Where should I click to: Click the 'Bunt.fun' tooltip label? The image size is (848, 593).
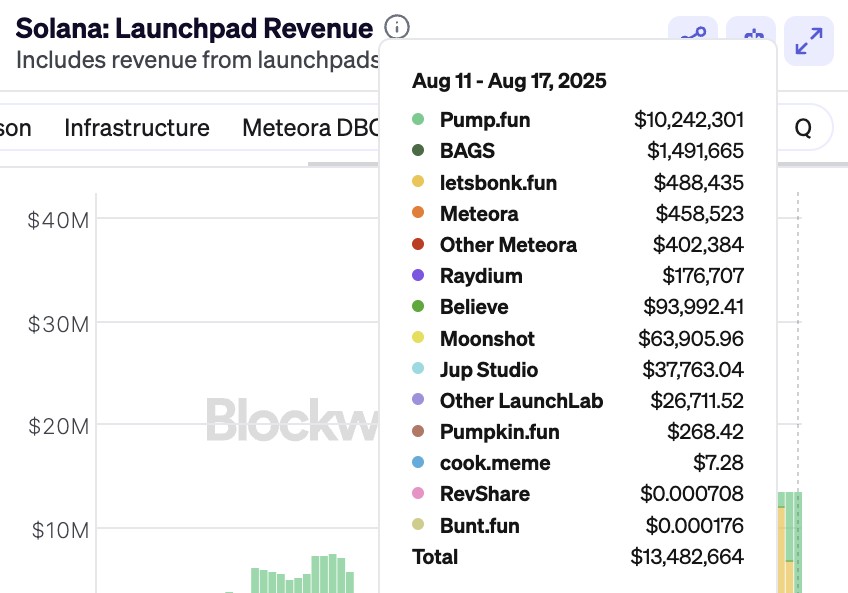click(x=480, y=526)
